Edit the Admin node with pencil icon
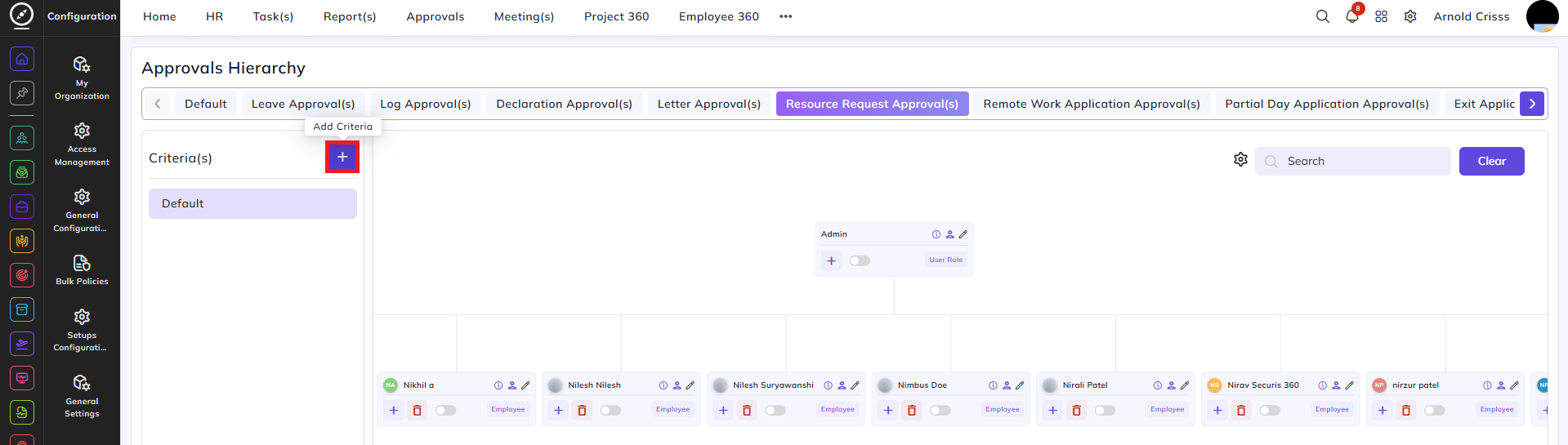This screenshot has width=1568, height=445. click(963, 234)
